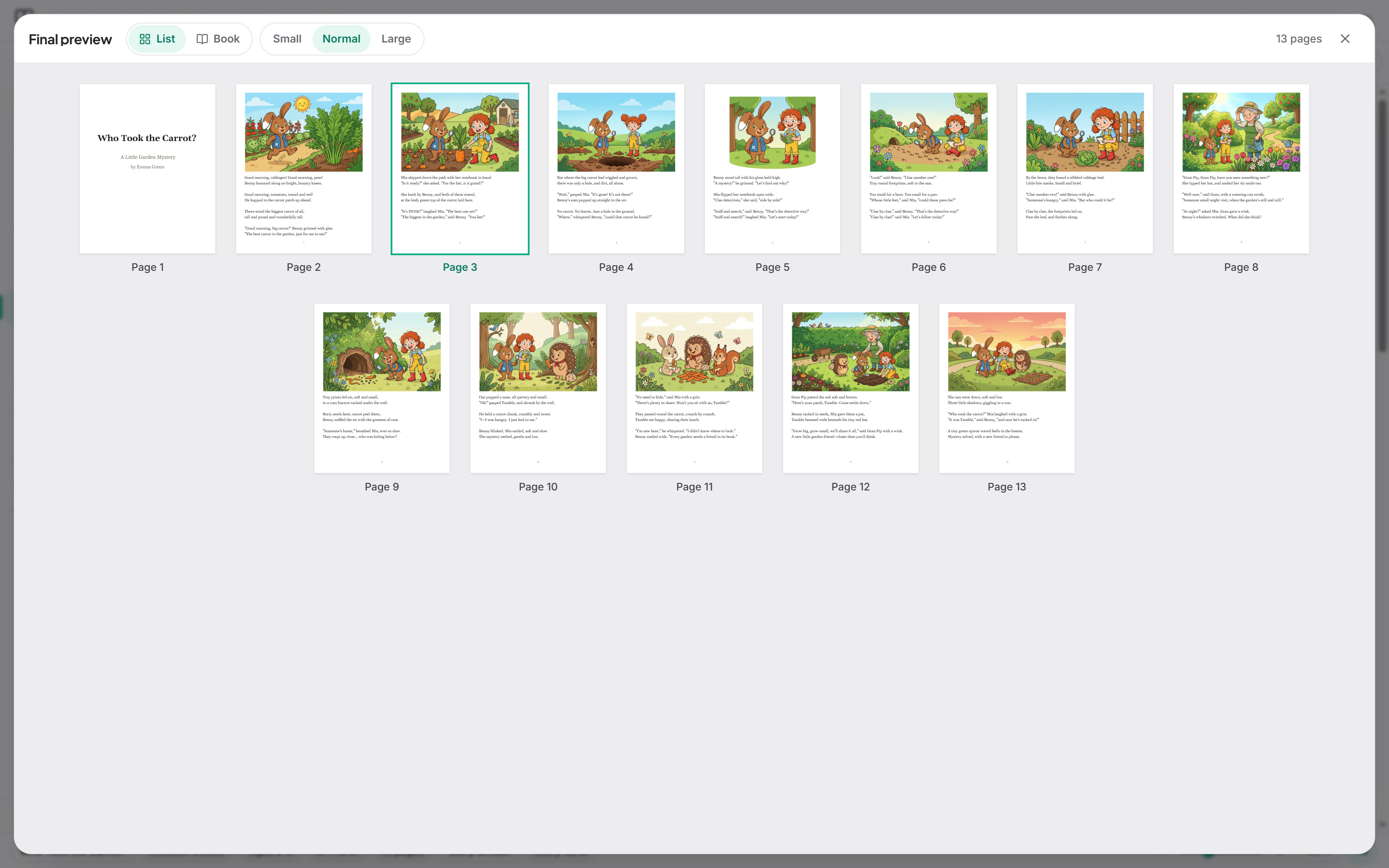Open Page 13 sunset thumbnail
The width and height of the screenshot is (1389, 868).
(1007, 389)
